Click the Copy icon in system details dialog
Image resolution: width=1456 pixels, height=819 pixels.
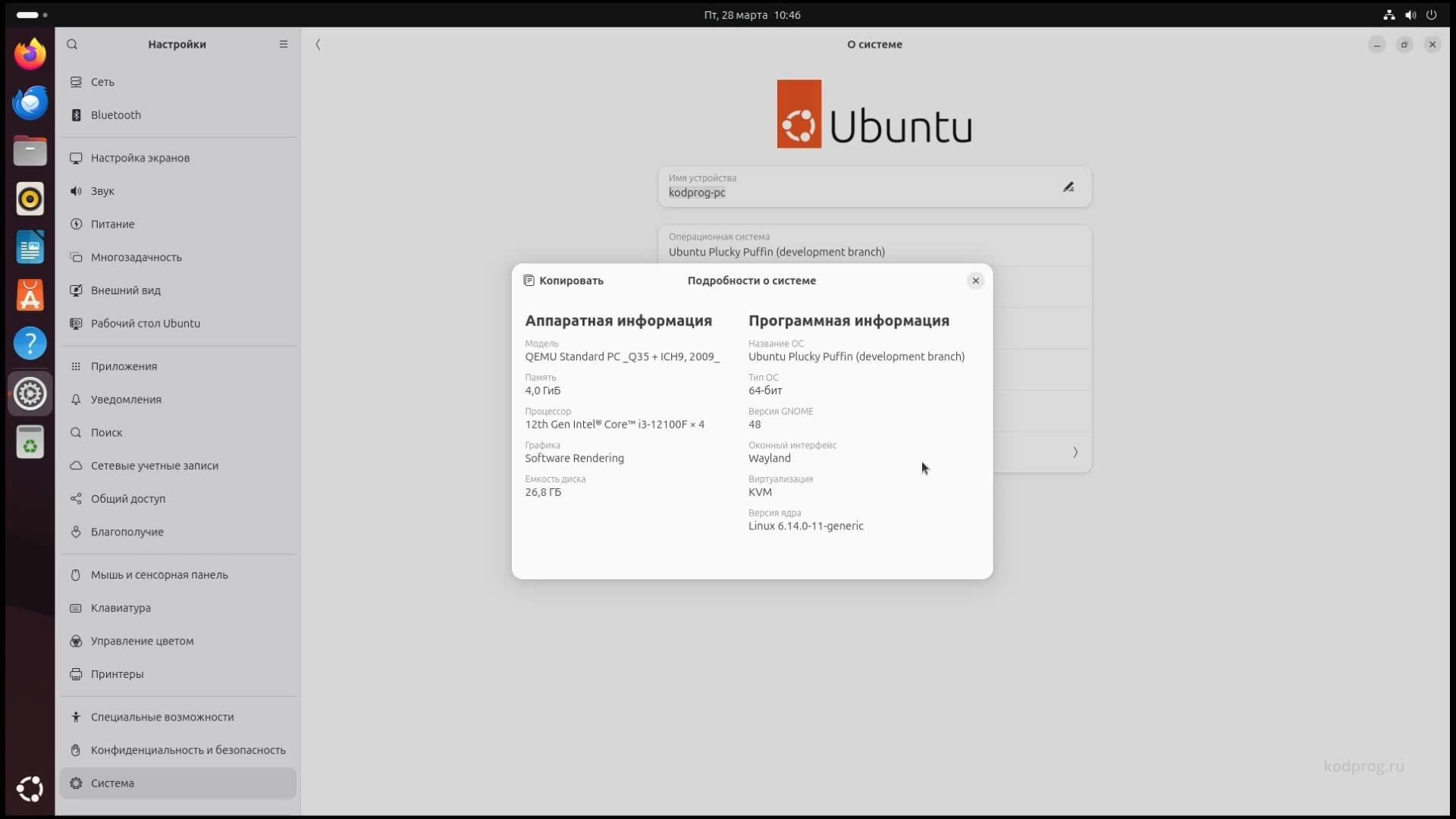coord(529,281)
